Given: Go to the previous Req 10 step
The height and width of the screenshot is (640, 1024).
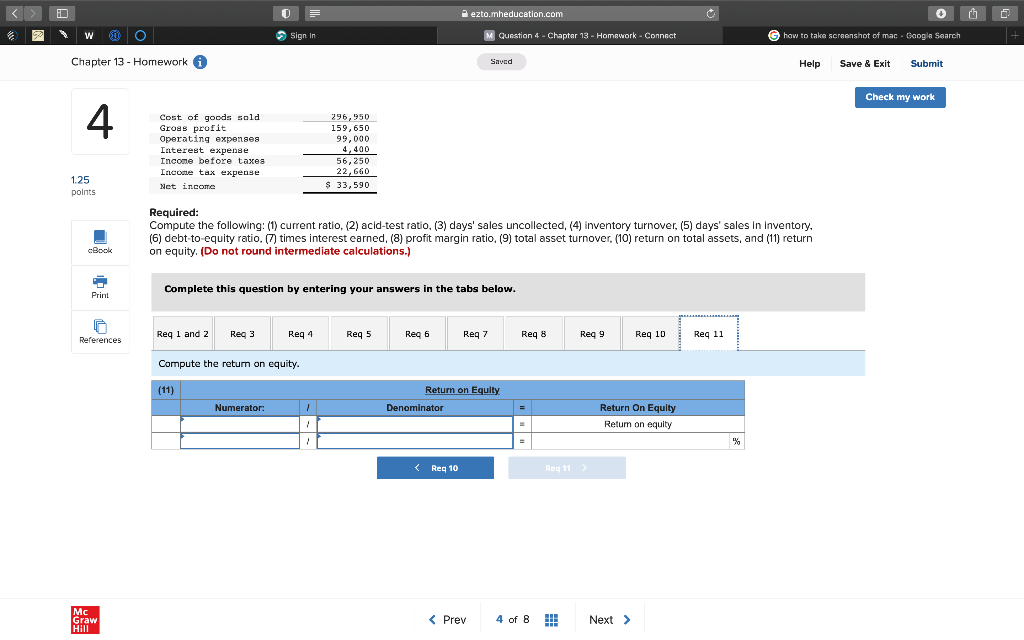Looking at the screenshot, I should [435, 467].
